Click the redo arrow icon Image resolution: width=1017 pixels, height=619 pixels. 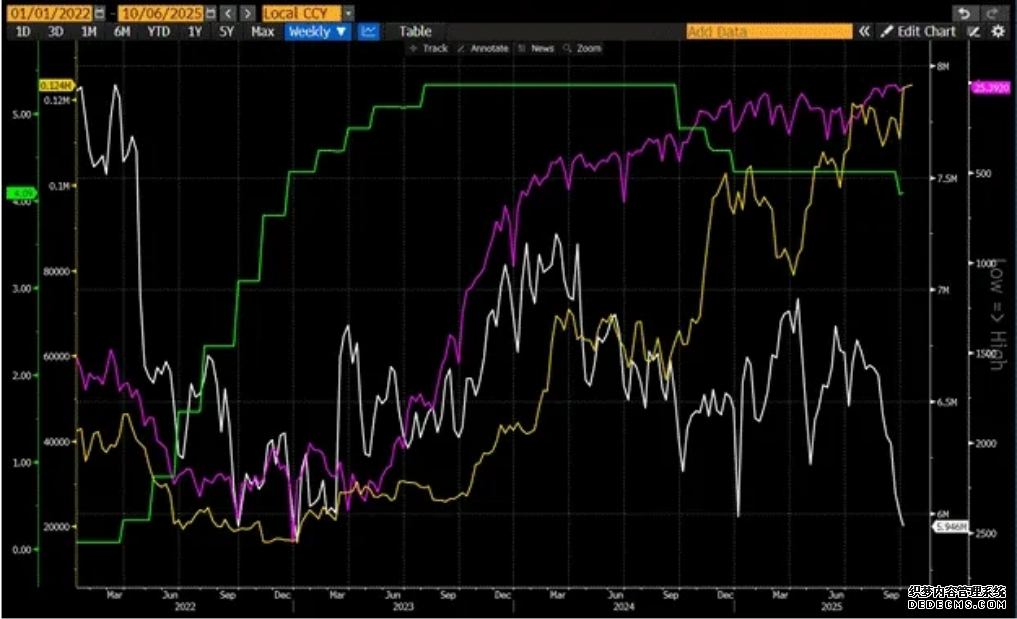[x=992, y=13]
